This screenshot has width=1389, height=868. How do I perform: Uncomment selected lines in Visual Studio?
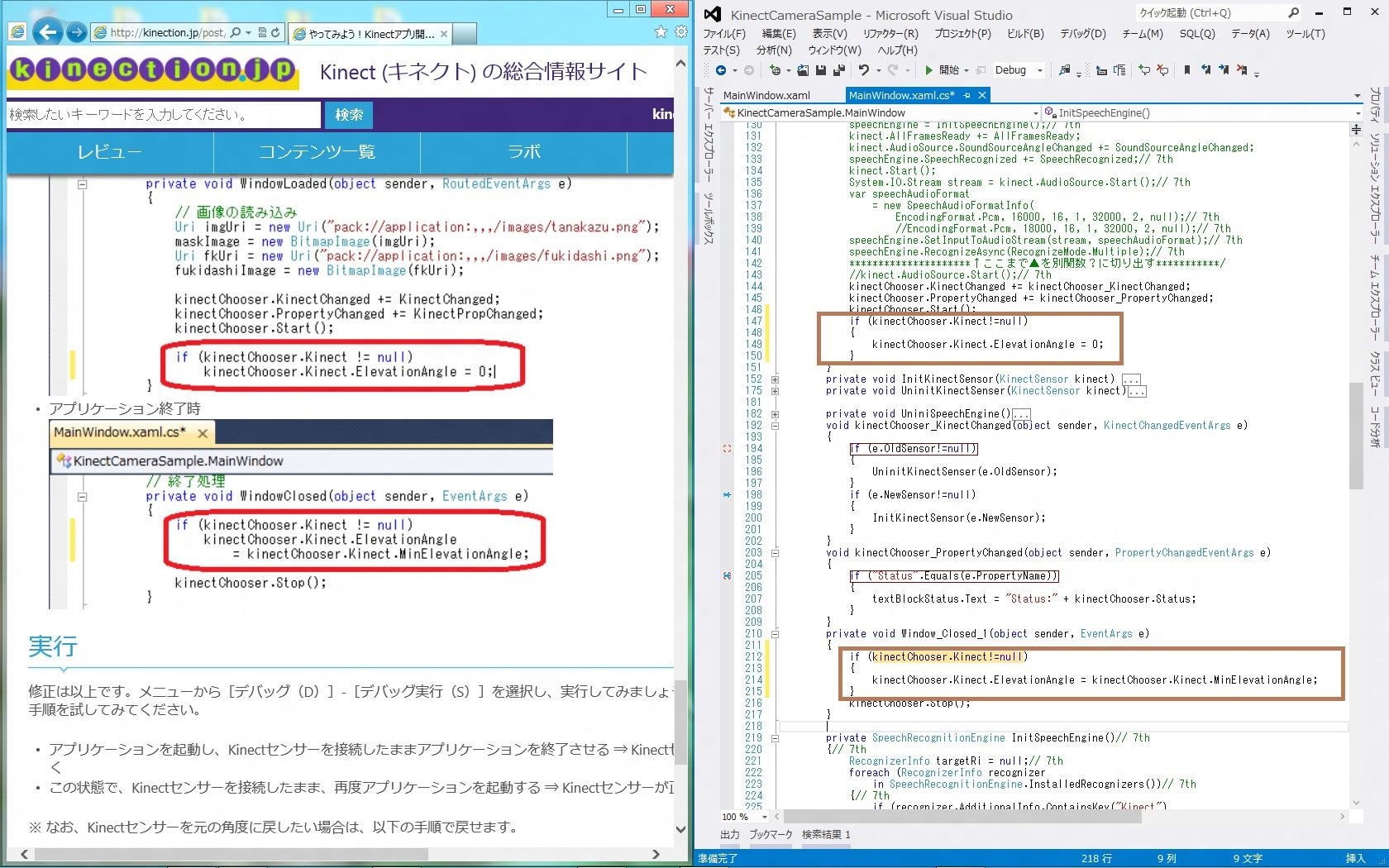tap(1162, 70)
